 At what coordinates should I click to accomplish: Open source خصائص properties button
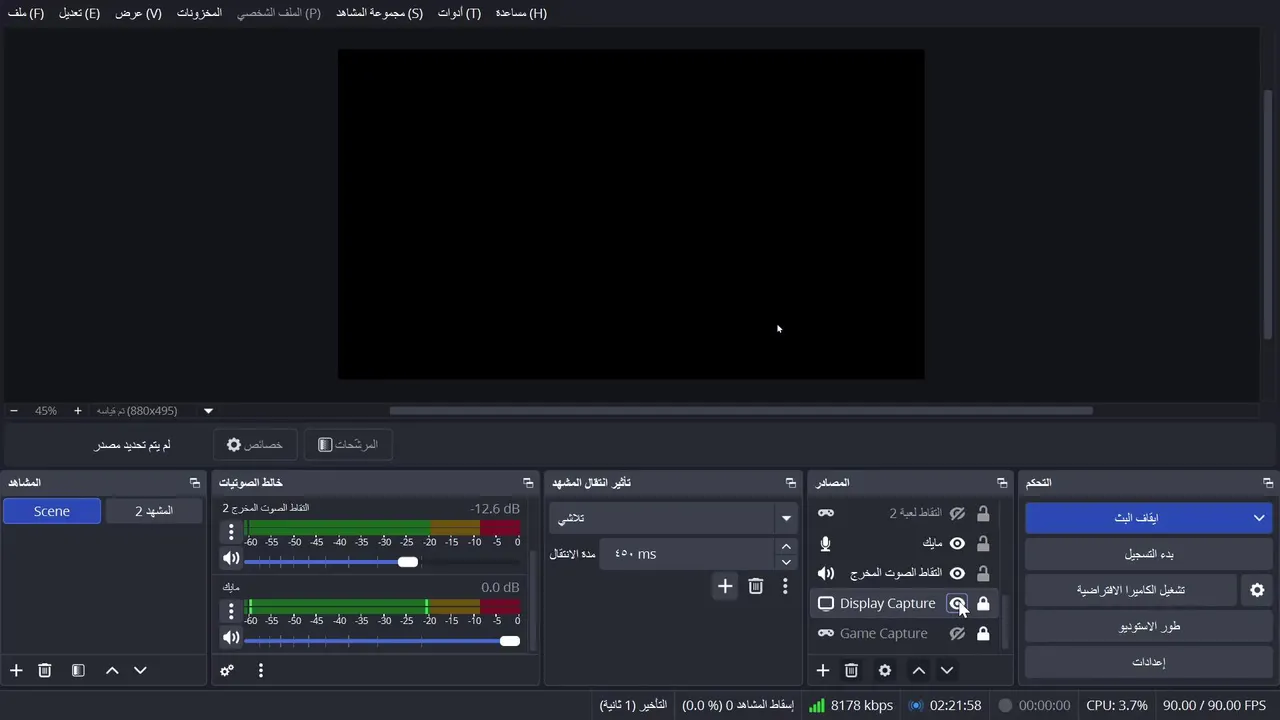(254, 445)
